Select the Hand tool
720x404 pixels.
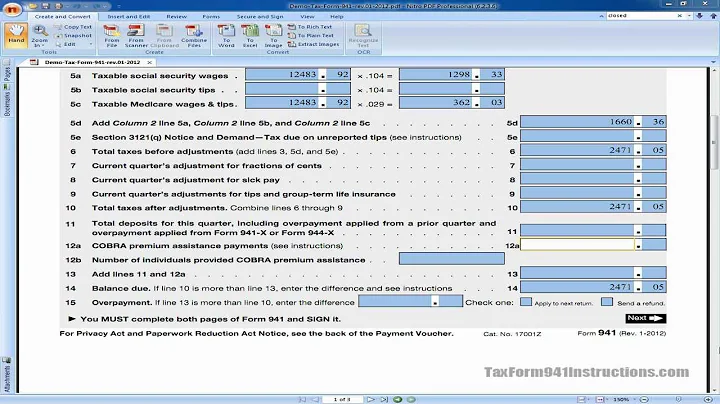16,35
